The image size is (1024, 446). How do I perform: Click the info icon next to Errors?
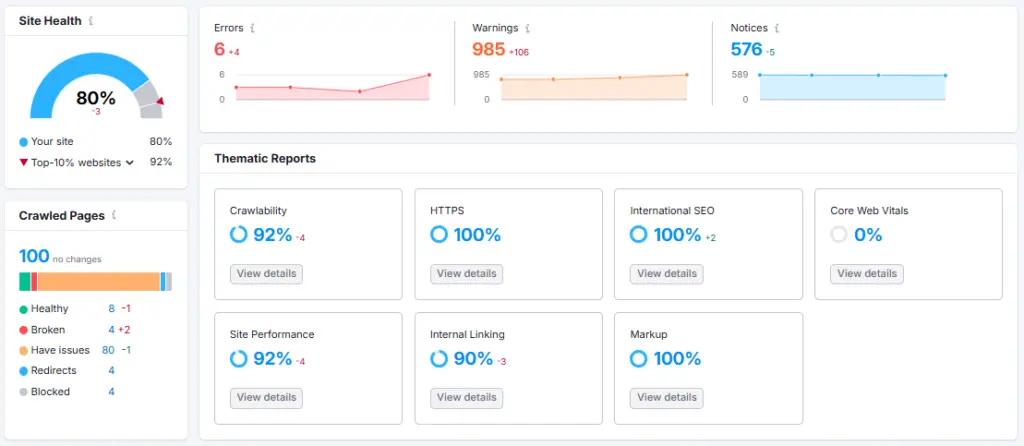(x=253, y=28)
